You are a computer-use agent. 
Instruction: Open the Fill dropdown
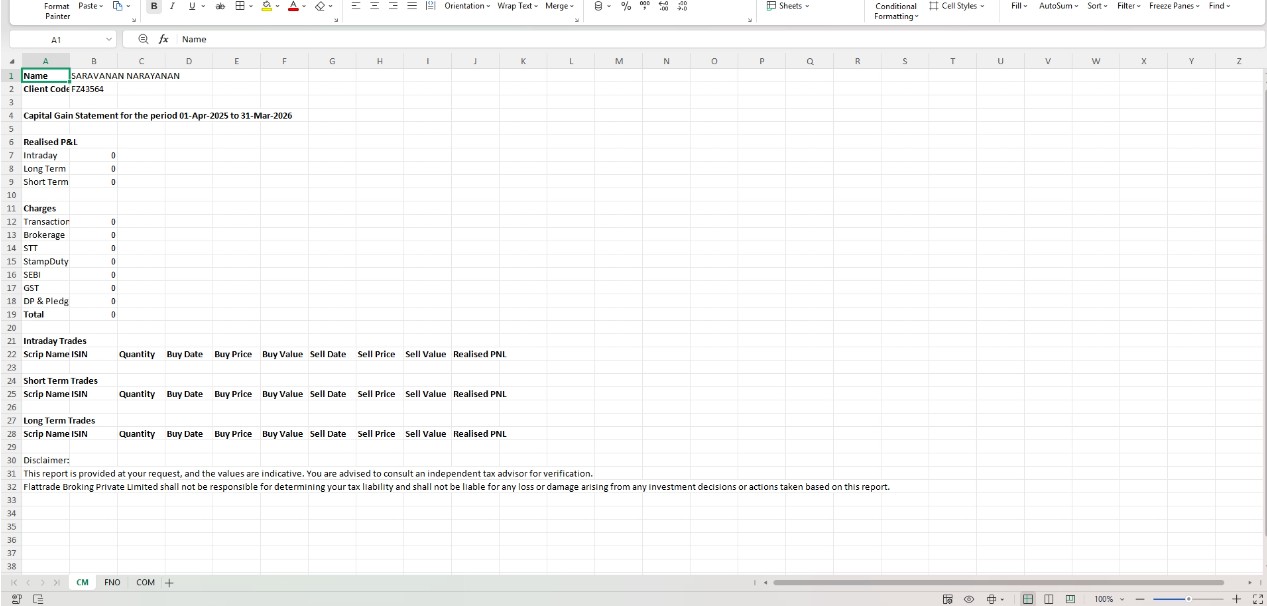pyautogui.click(x=1019, y=6)
